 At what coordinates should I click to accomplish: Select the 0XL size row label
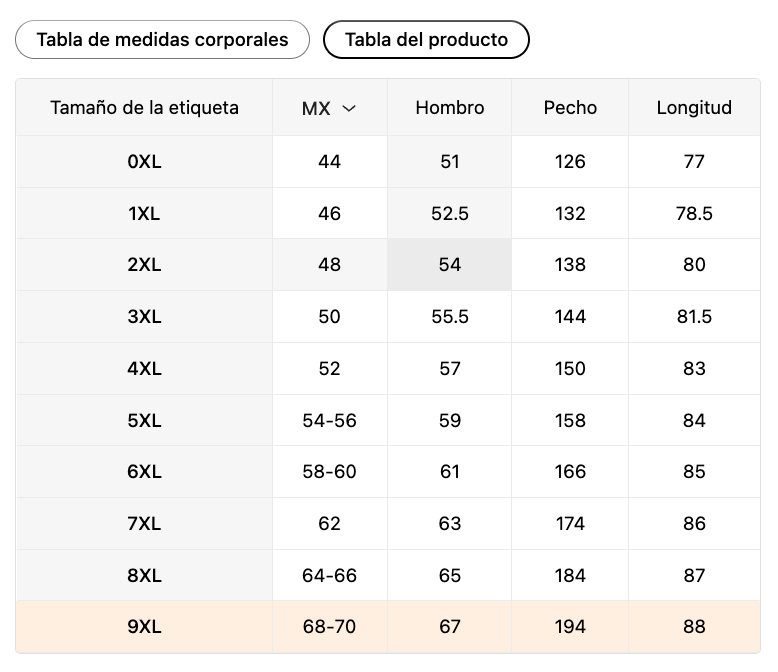pos(144,162)
